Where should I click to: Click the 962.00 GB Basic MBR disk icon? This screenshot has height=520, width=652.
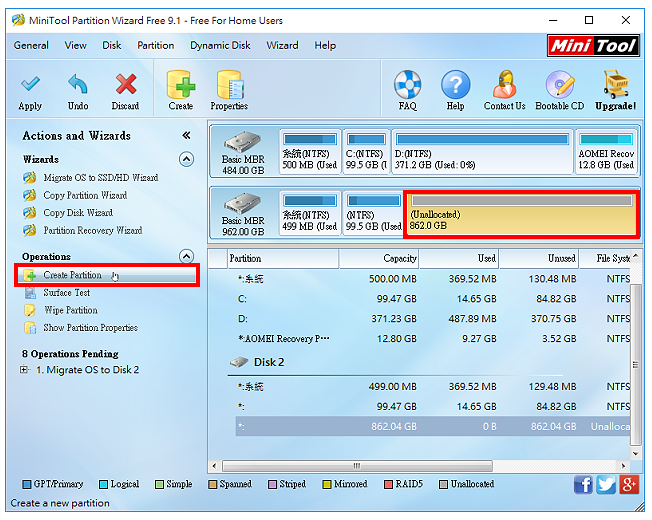click(242, 203)
